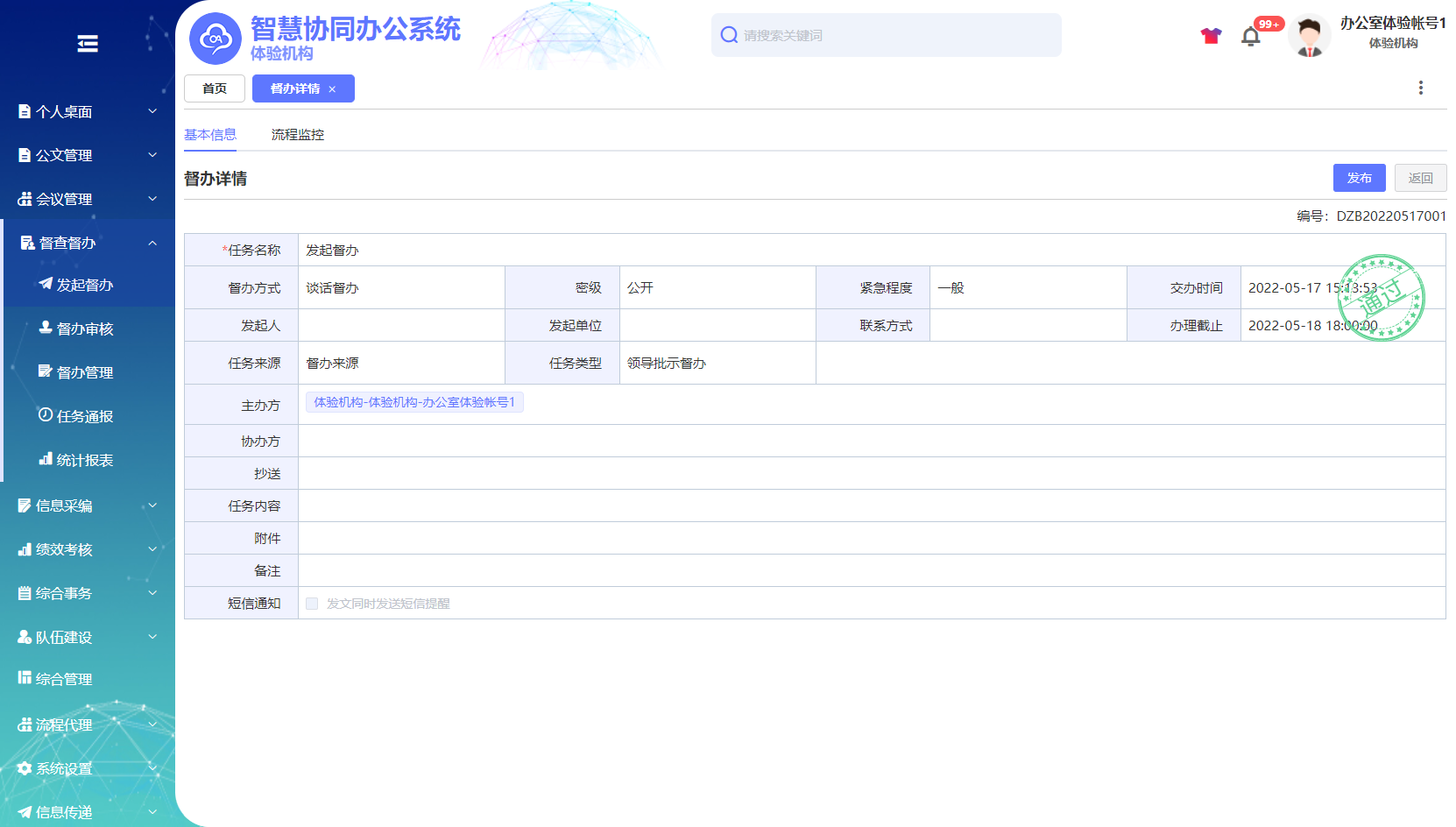Click the red shirt theme icon
The height and width of the screenshot is (827, 1456).
[x=1211, y=36]
